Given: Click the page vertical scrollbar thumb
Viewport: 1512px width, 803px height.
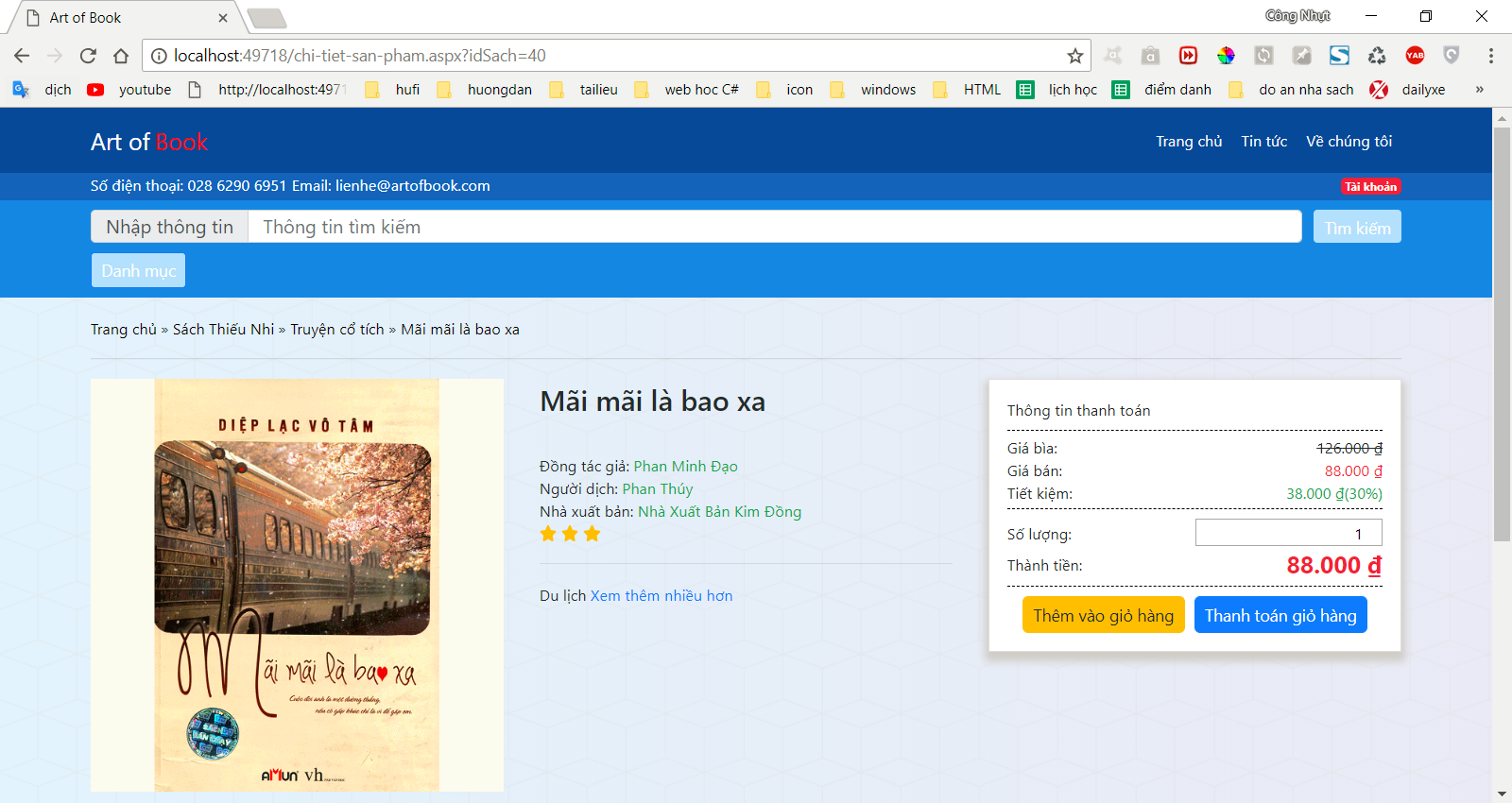Looking at the screenshot, I should tap(1502, 333).
